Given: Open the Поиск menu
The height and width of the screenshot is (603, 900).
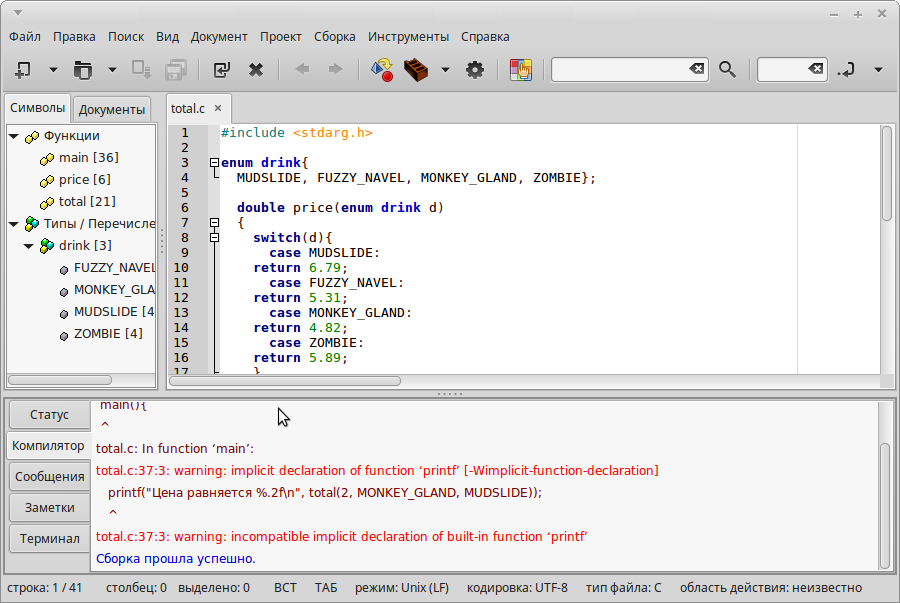Looking at the screenshot, I should 126,37.
